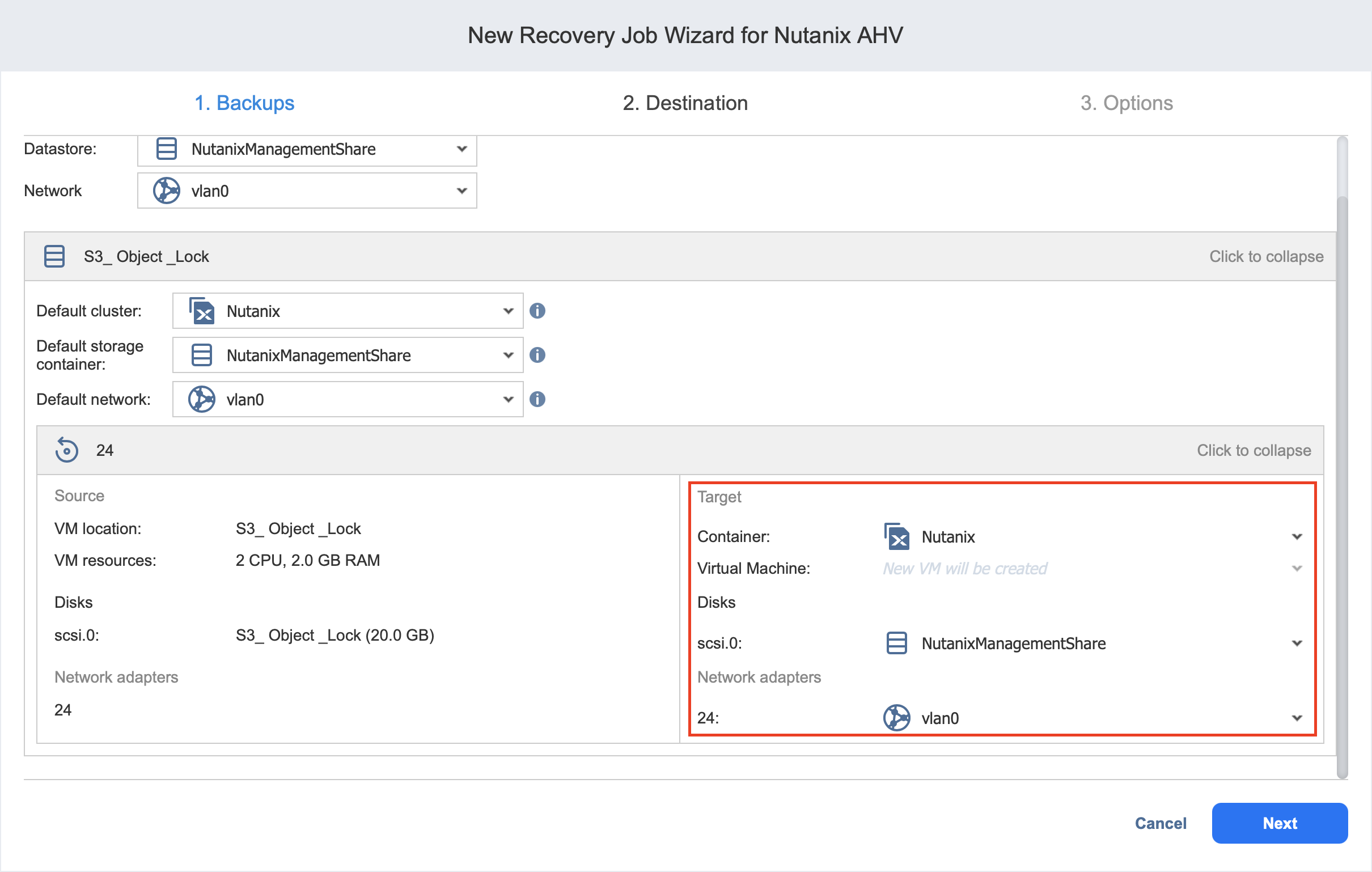Go to the 3. Options step
The image size is (1372, 872).
coord(1127,103)
